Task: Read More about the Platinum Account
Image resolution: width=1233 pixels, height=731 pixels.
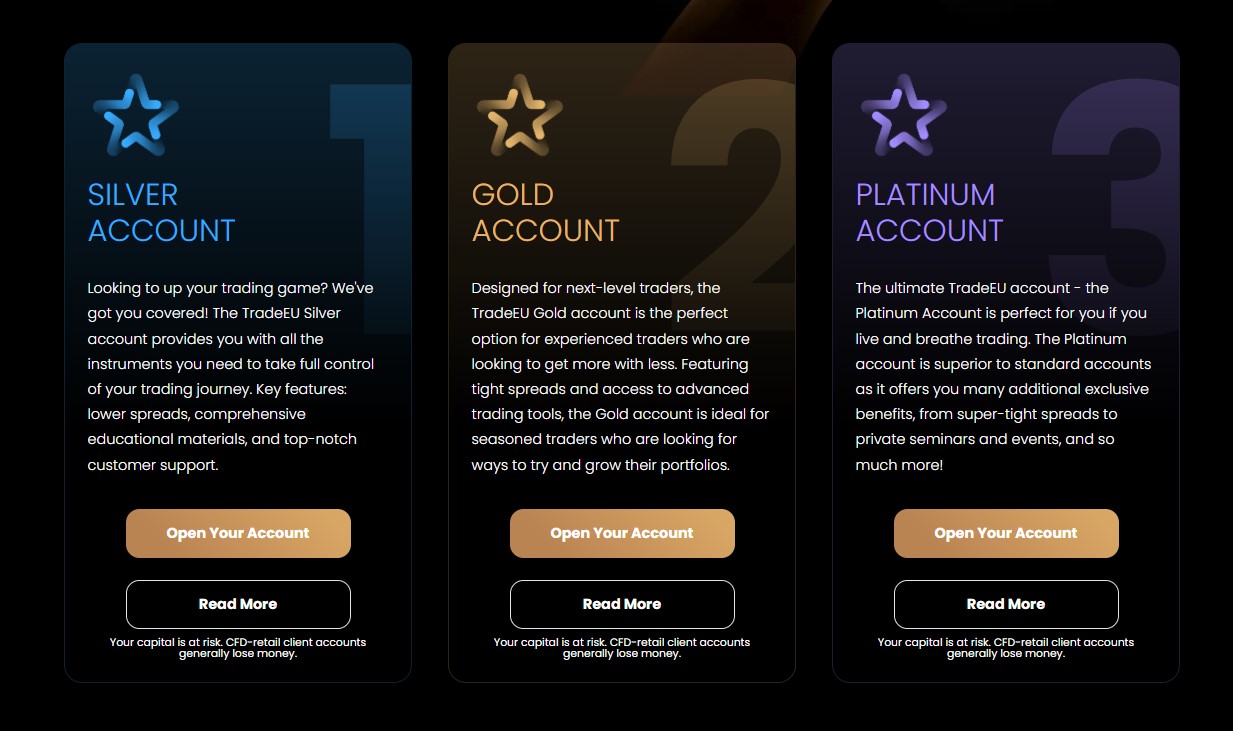Action: click(x=1006, y=604)
